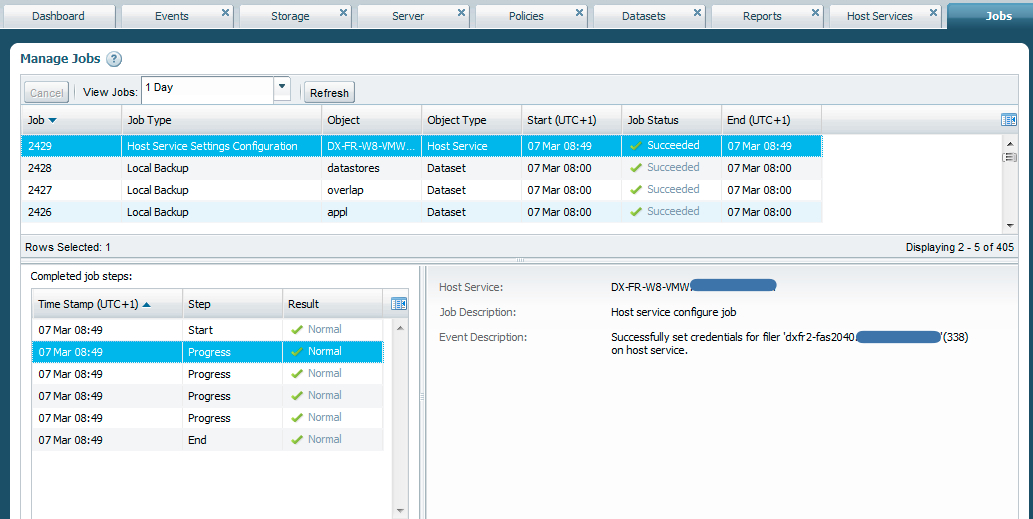Close the Reports tab
The height and width of the screenshot is (519, 1033).
(815, 13)
